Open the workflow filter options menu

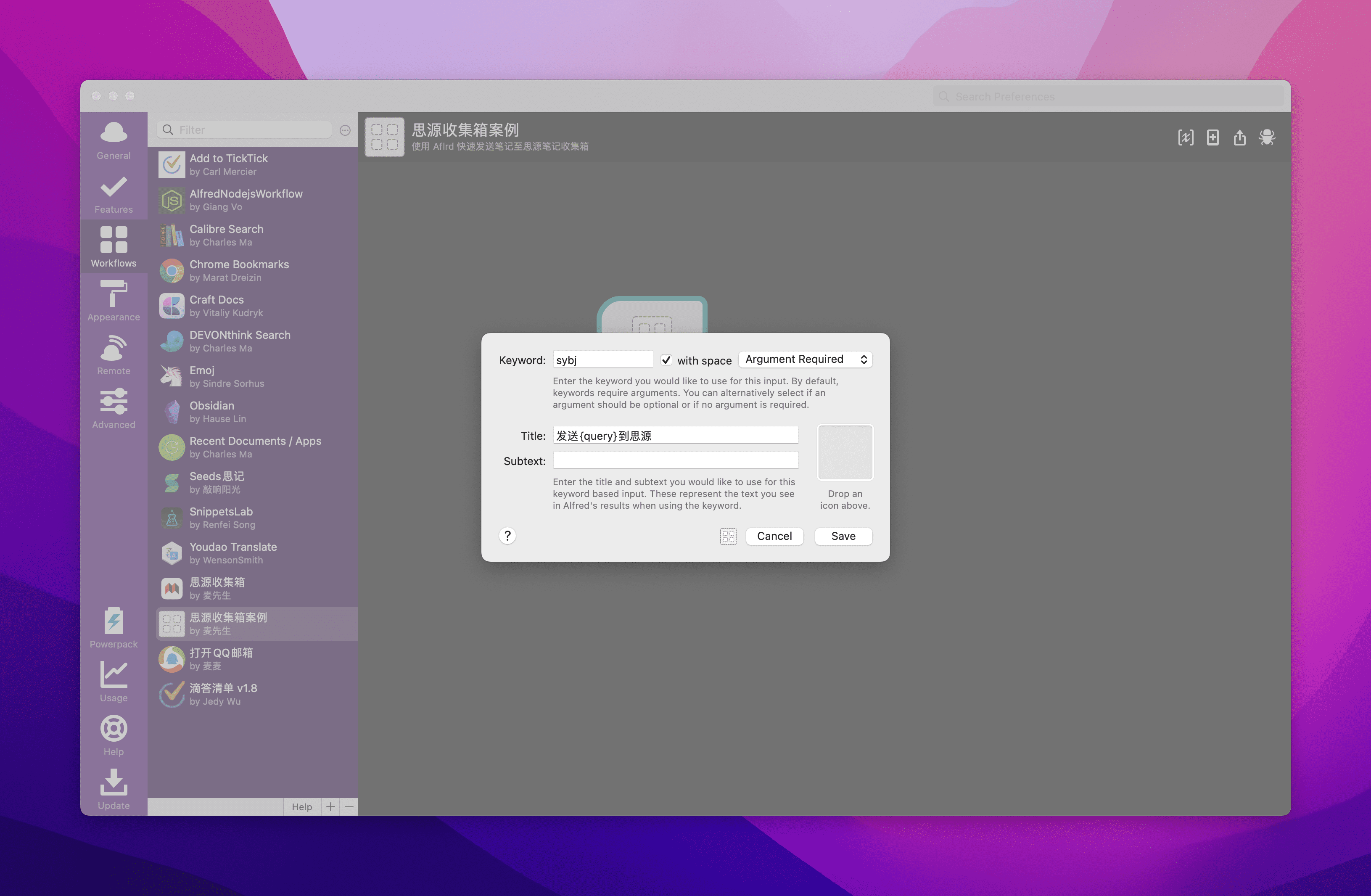pos(345,130)
